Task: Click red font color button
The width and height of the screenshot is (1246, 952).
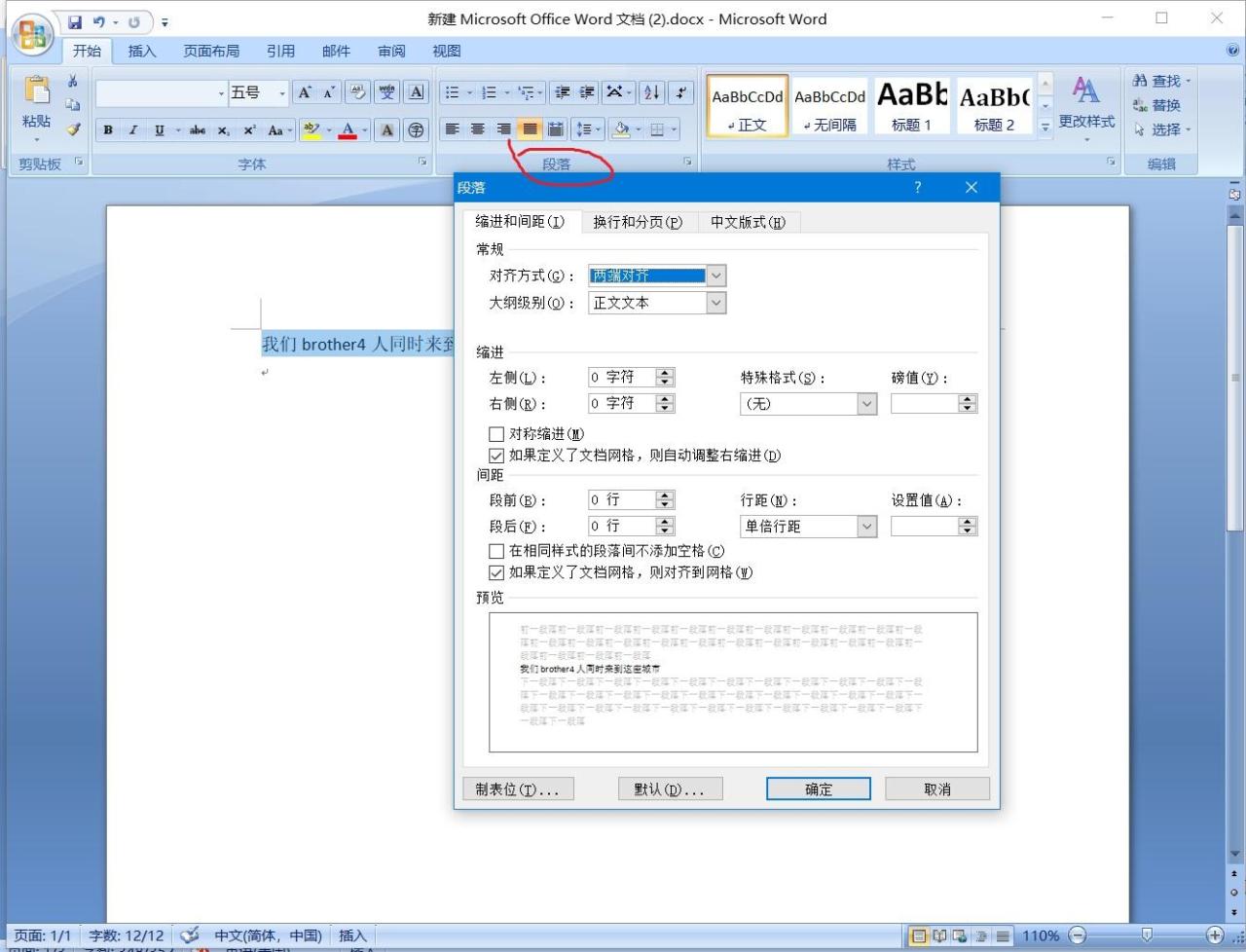Action: click(x=348, y=129)
